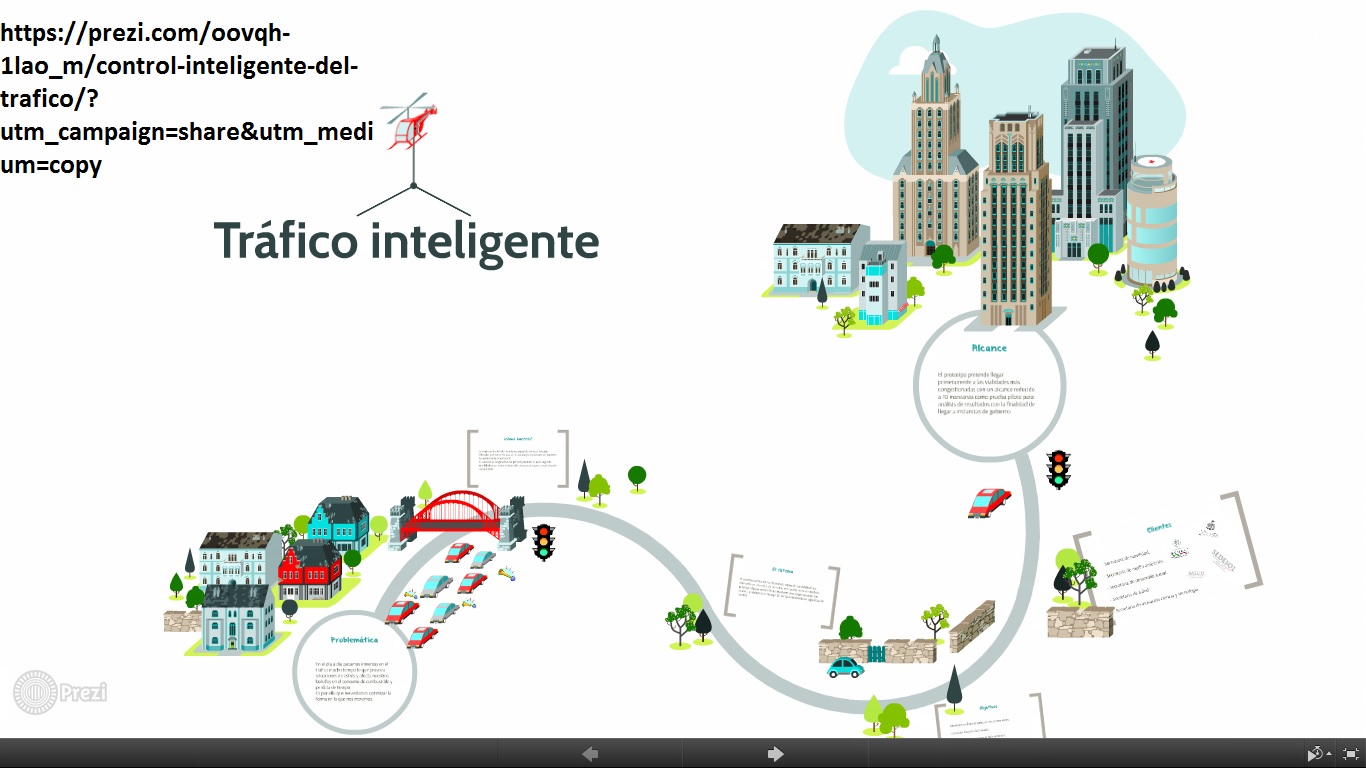
Task: Click the government crest logo near Clientes heading
Action: pyautogui.click(x=1210, y=527)
